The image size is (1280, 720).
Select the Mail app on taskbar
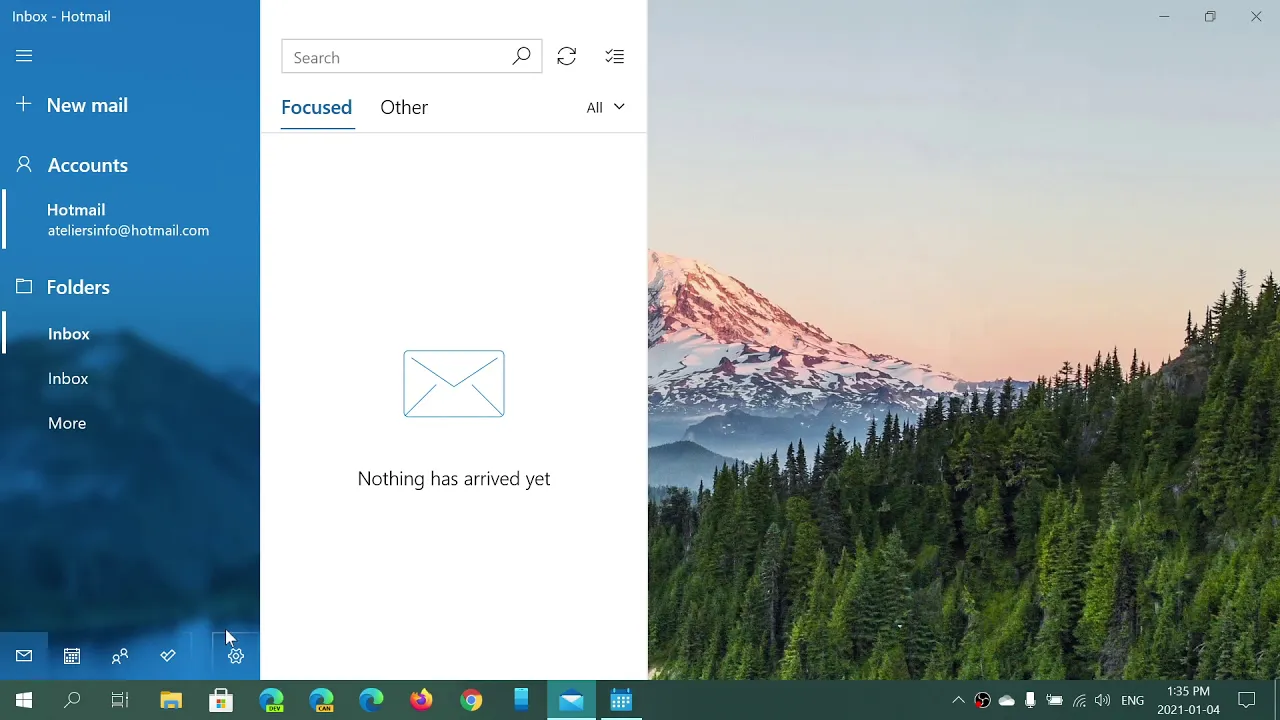(571, 701)
